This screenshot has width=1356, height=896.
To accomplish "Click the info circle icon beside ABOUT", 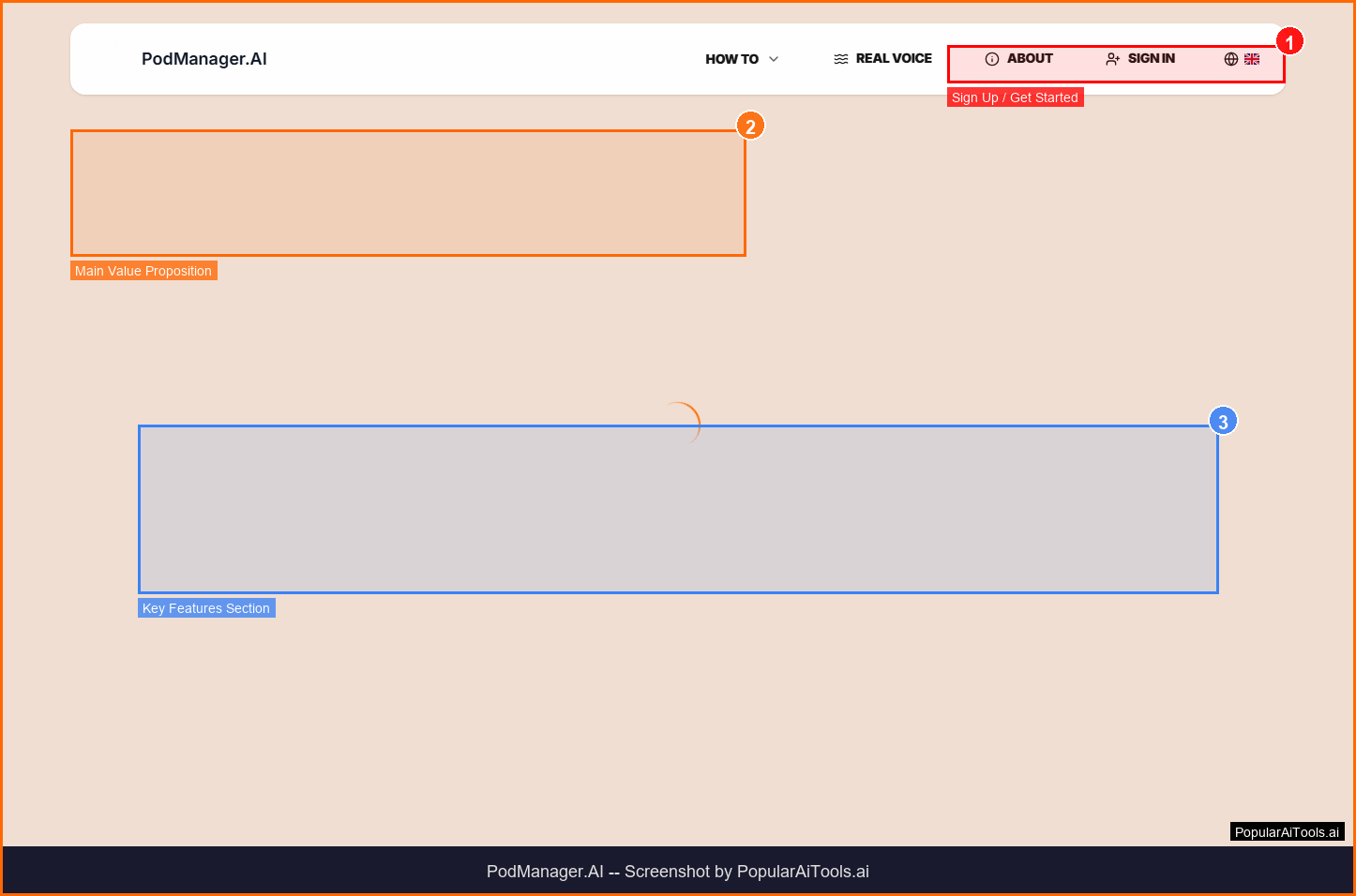I will pos(991,59).
